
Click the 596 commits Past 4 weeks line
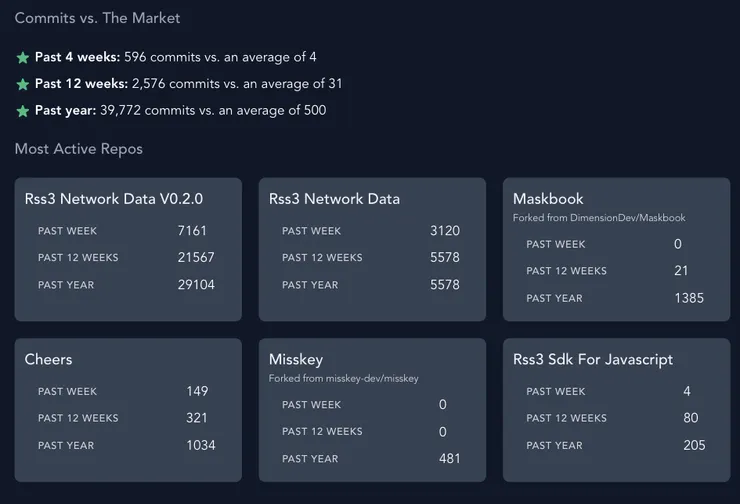176,57
